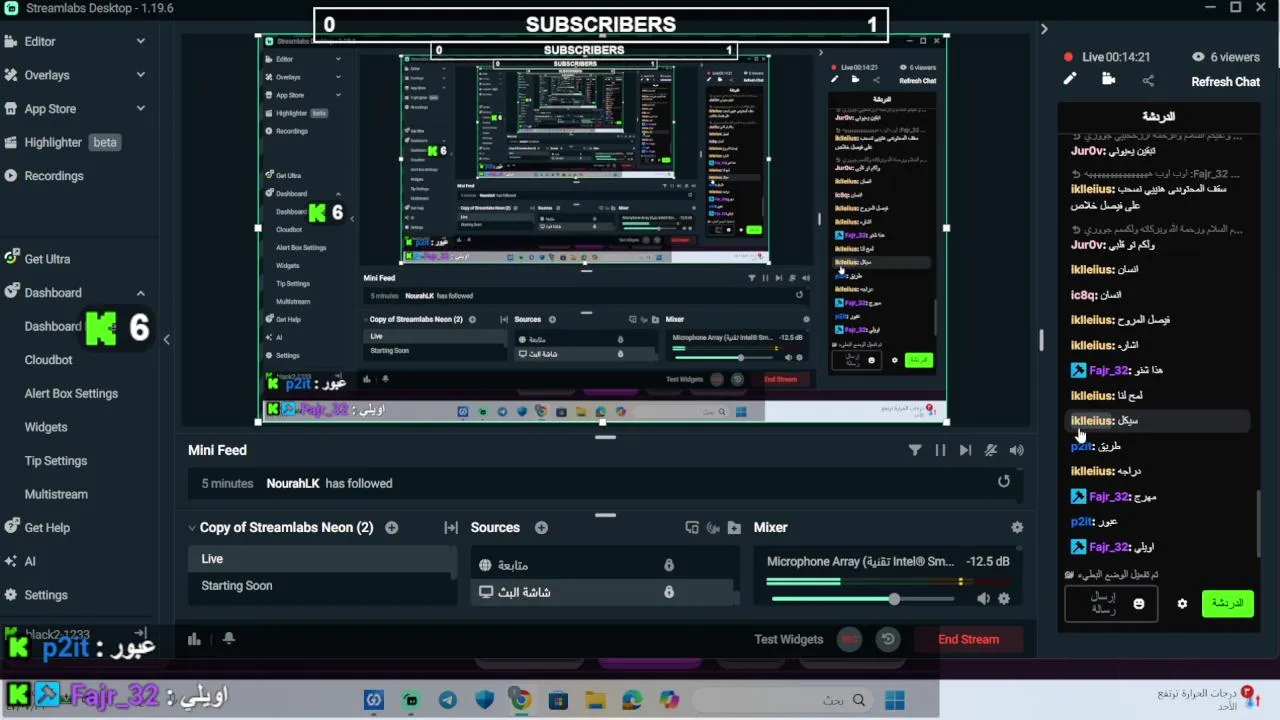Expand the Copy of Streamlabs Neon (2) collection dropdown
The height and width of the screenshot is (720, 1280).
pyautogui.click(x=191, y=527)
